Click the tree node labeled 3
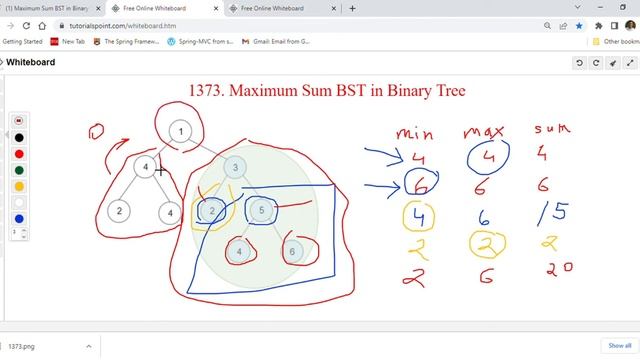 tap(235, 167)
